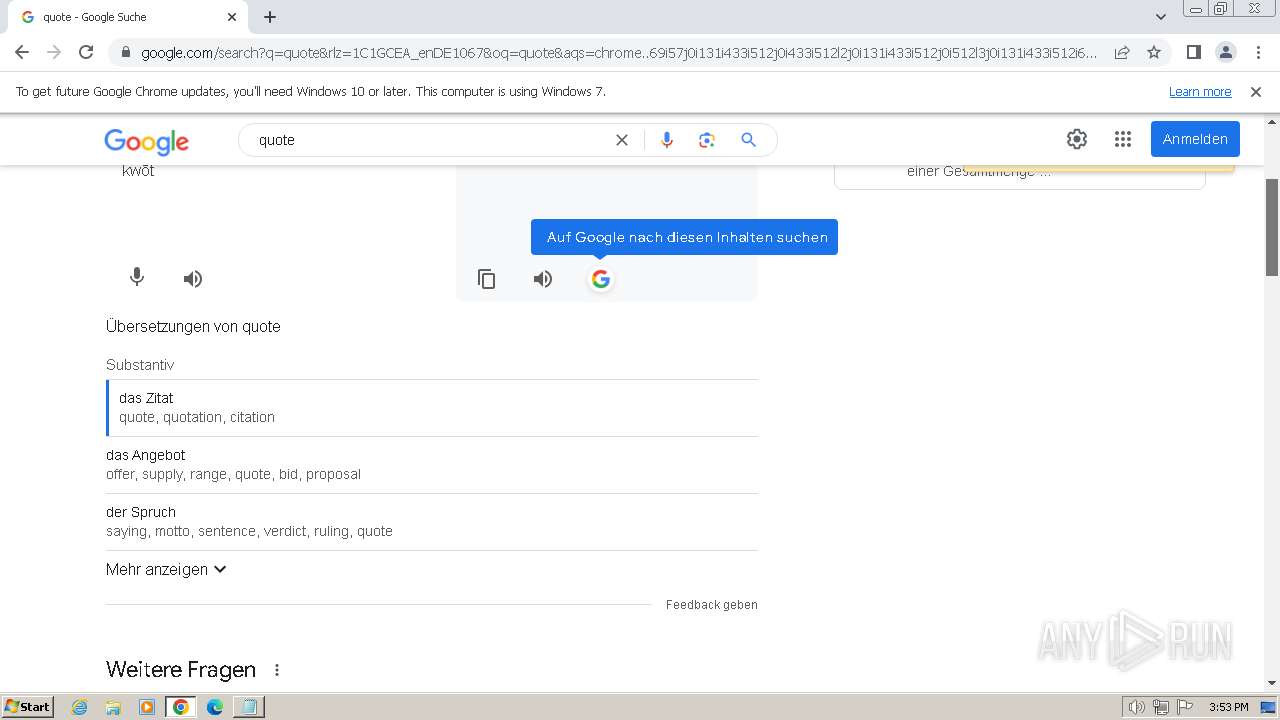The height and width of the screenshot is (720, 1280).
Task: Open more options next to Weitere Fragen
Action: [277, 670]
